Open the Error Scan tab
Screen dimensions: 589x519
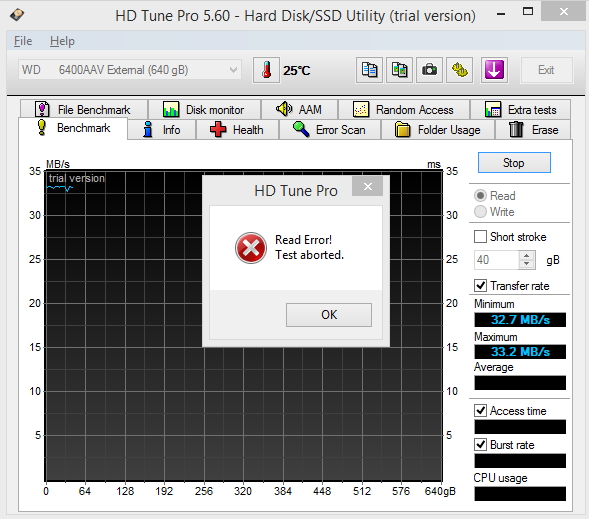coord(330,130)
